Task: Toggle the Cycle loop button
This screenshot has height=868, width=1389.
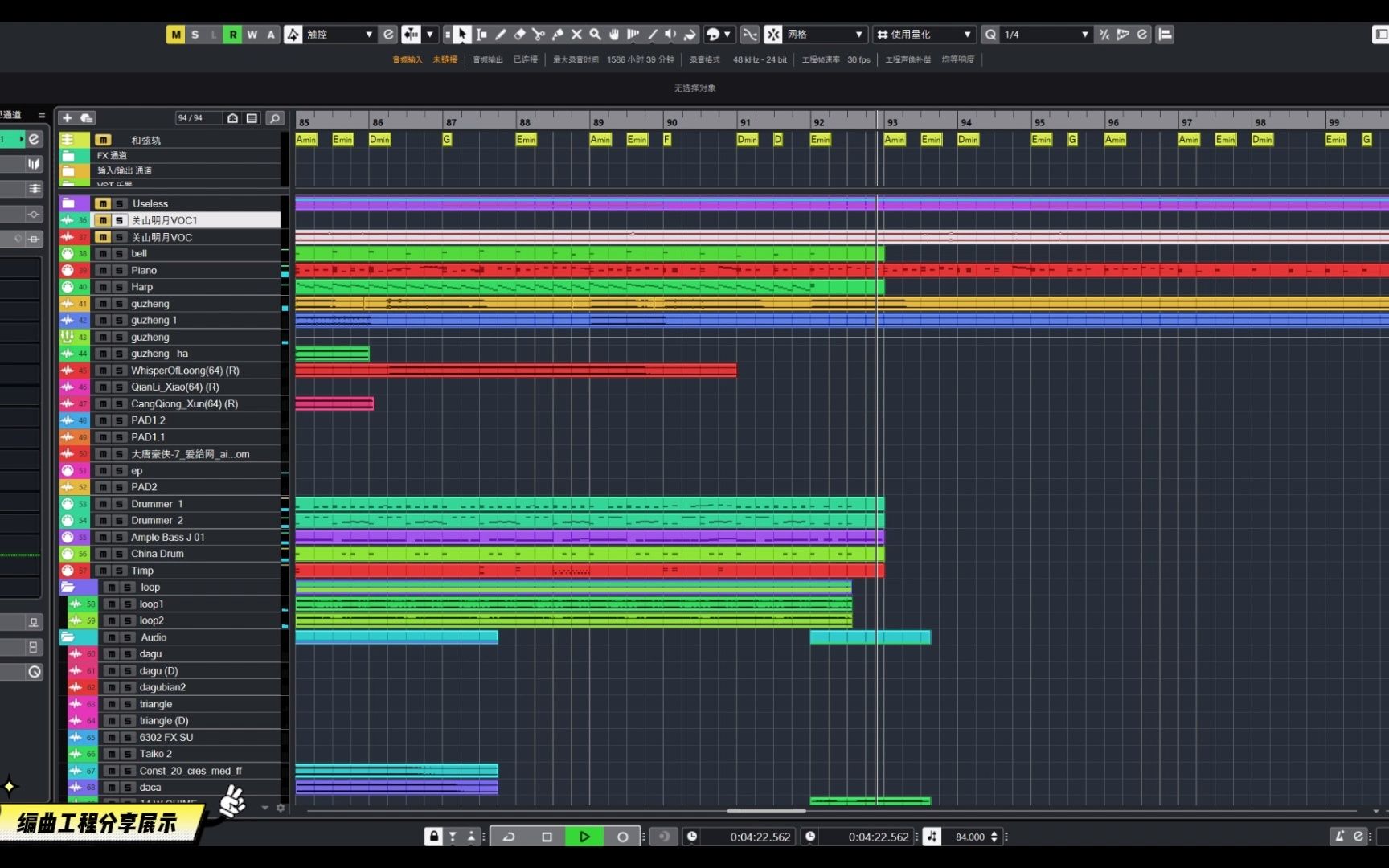Action: tap(509, 837)
